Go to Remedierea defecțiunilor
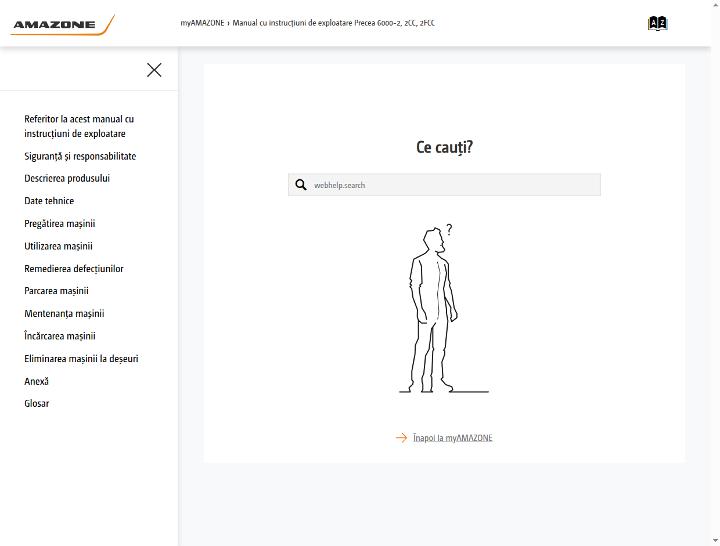The height and width of the screenshot is (546, 720). pyautogui.click(x=74, y=269)
